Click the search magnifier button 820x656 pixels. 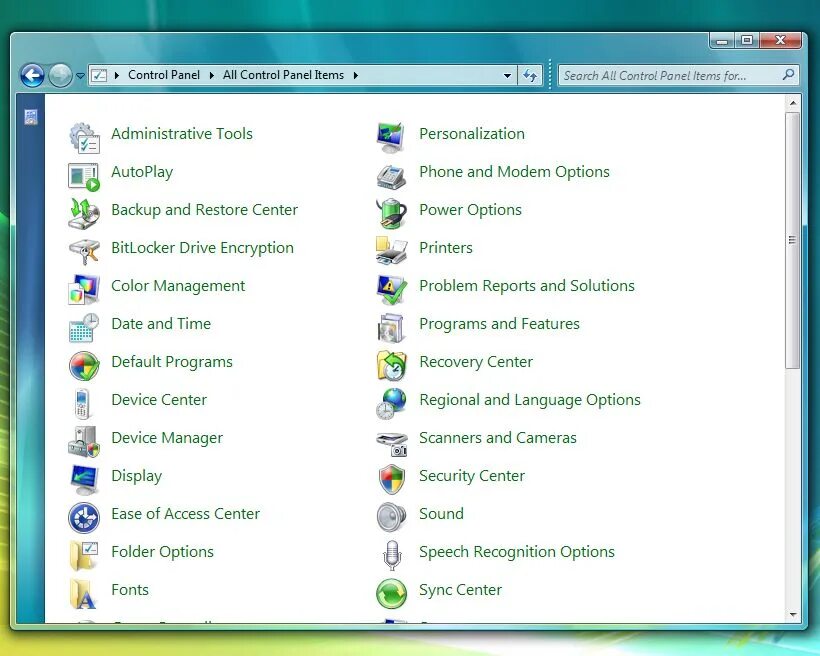[x=788, y=75]
